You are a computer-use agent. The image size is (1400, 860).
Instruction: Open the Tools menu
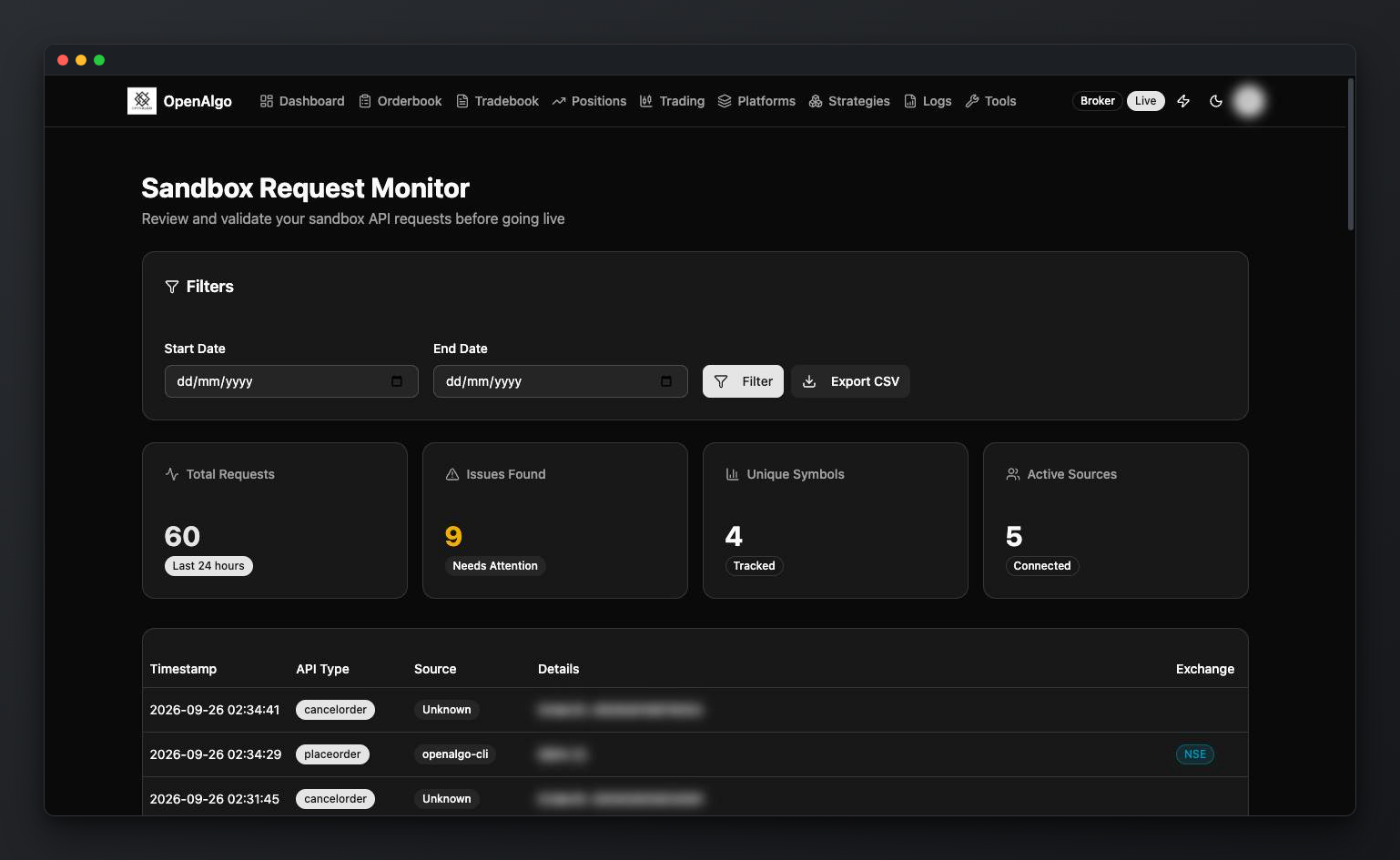click(x=990, y=101)
